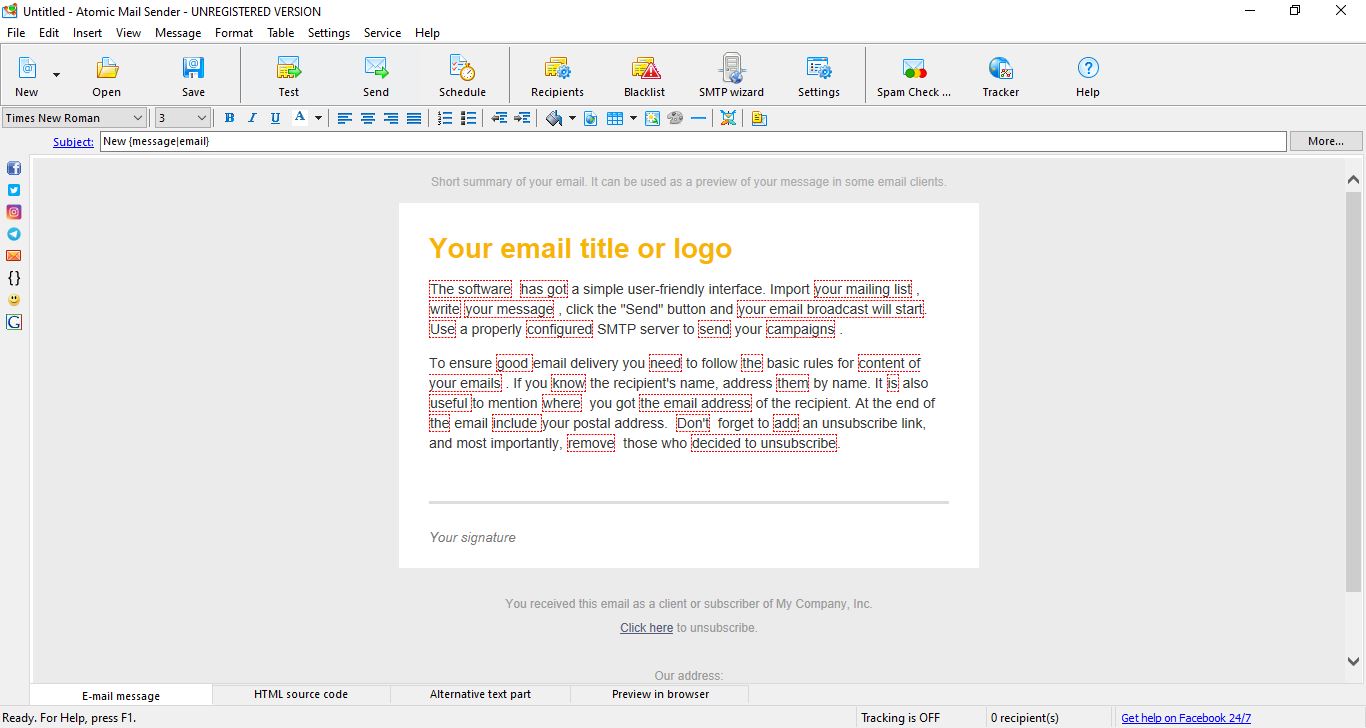Image resolution: width=1366 pixels, height=728 pixels.
Task: Expand the fill color dropdown arrow
Action: pos(572,118)
